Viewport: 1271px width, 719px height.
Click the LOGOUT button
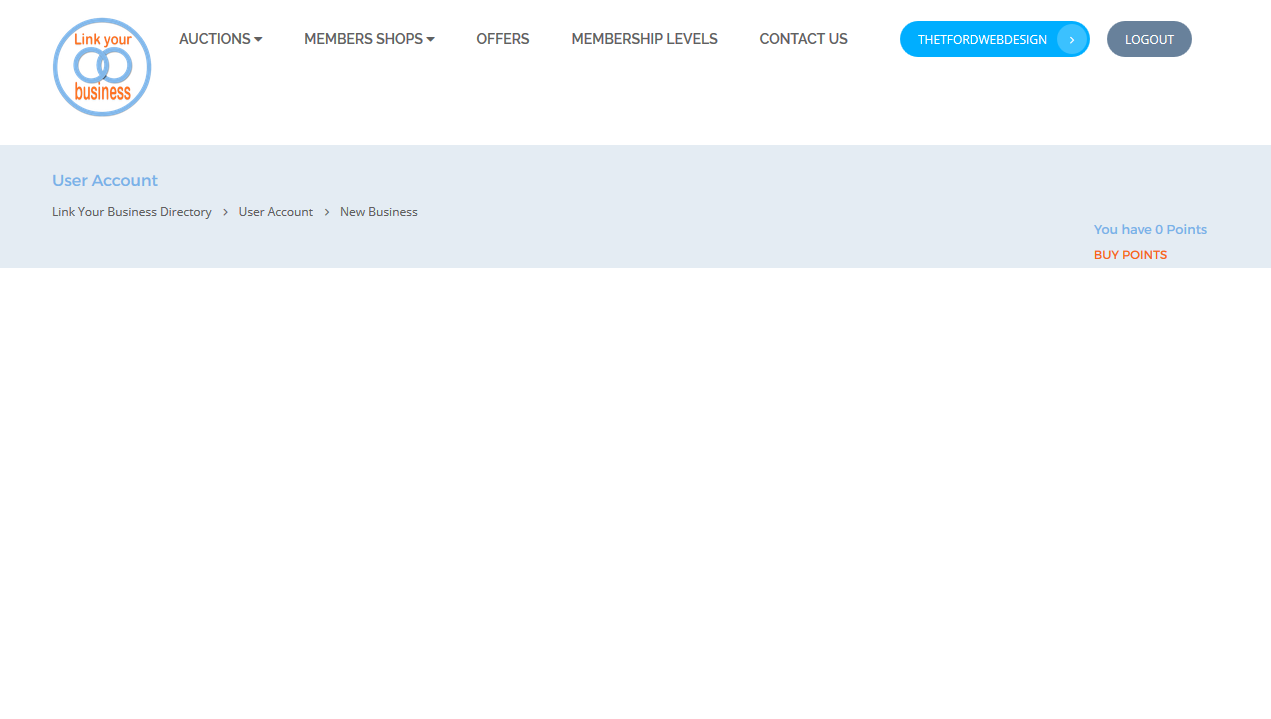pos(1149,39)
